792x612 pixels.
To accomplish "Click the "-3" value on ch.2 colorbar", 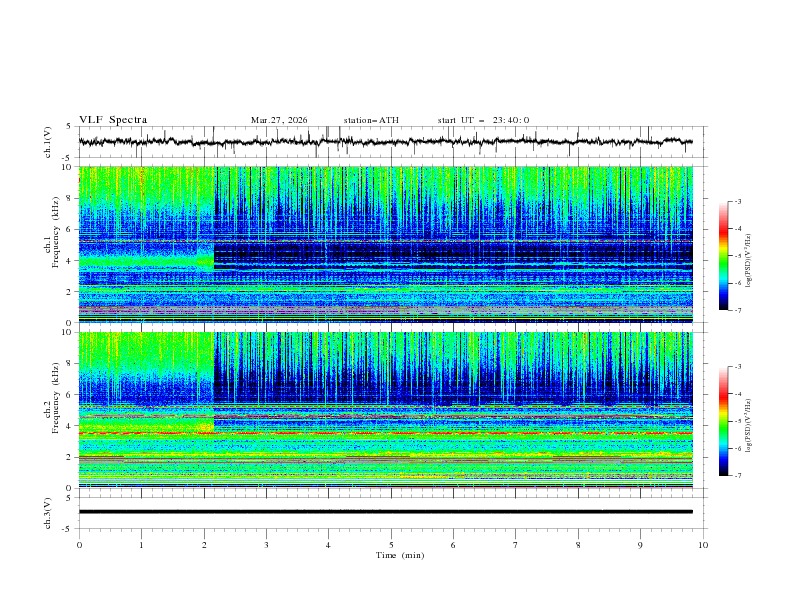I will pos(738,367).
